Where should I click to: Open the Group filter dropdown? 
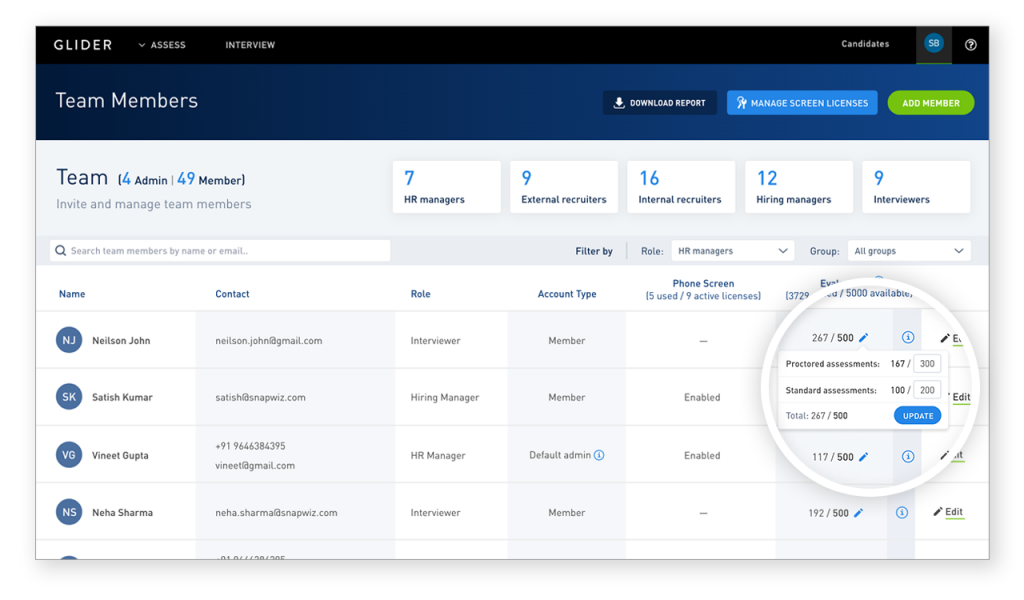tap(909, 251)
